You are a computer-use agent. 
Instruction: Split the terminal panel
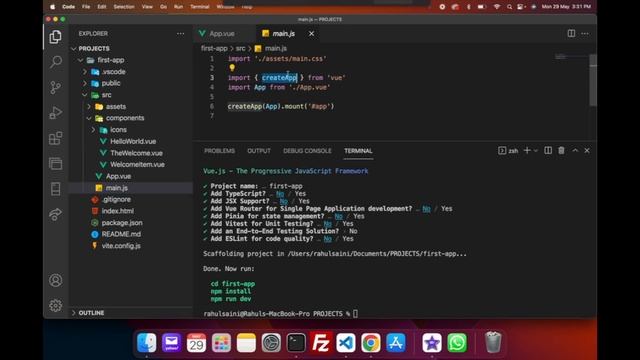click(548, 151)
